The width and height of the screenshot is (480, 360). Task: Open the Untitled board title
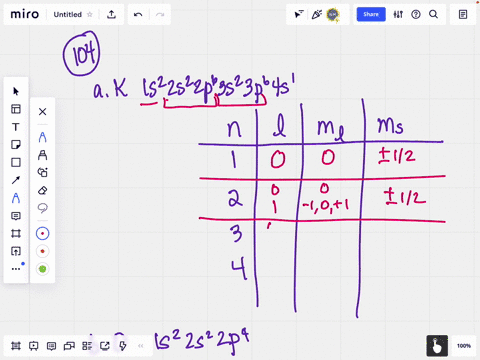pos(67,15)
